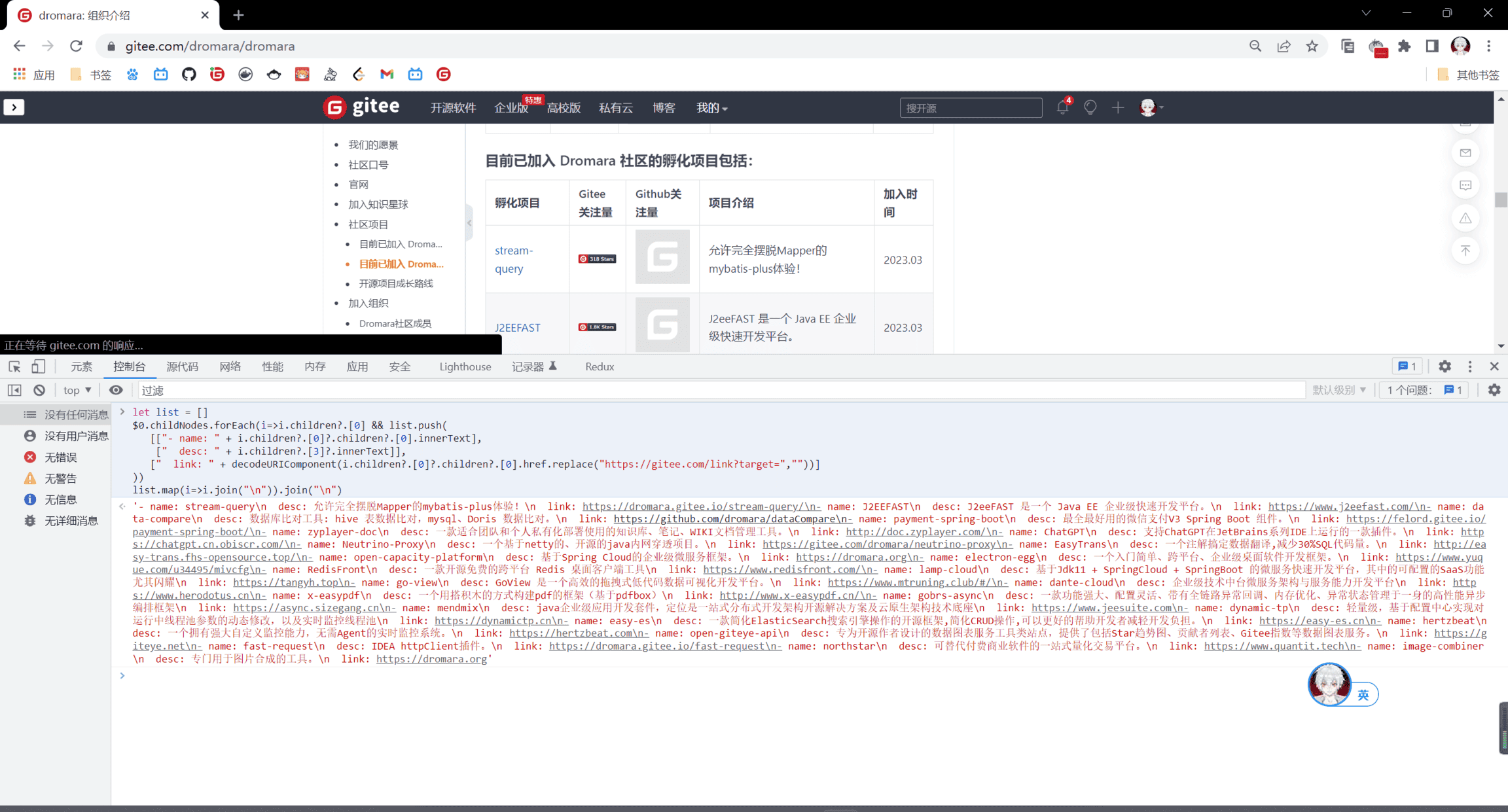
Task: Click the Gitee plus create icon
Action: (1118, 108)
